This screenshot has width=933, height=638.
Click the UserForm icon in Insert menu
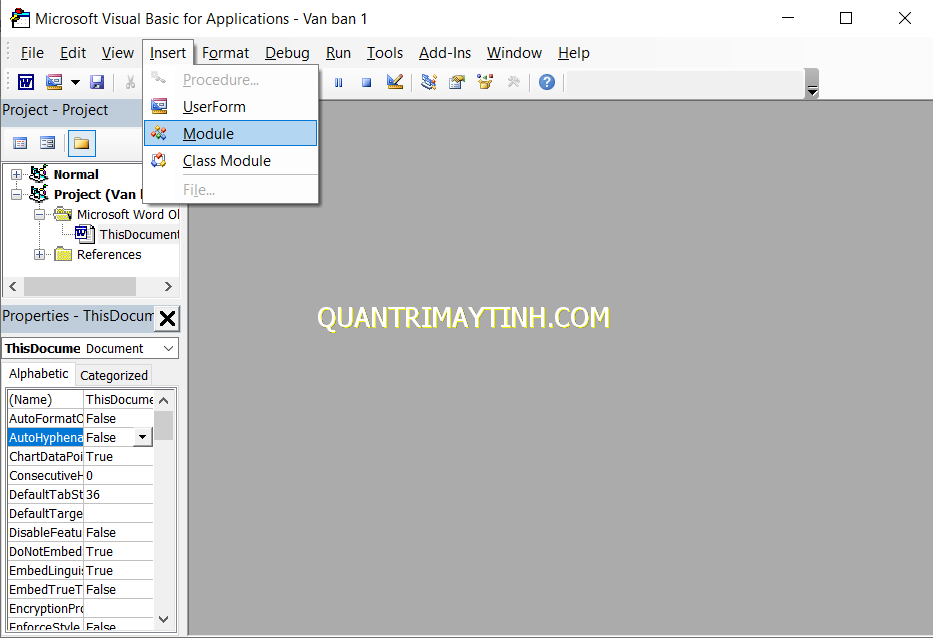(159, 106)
